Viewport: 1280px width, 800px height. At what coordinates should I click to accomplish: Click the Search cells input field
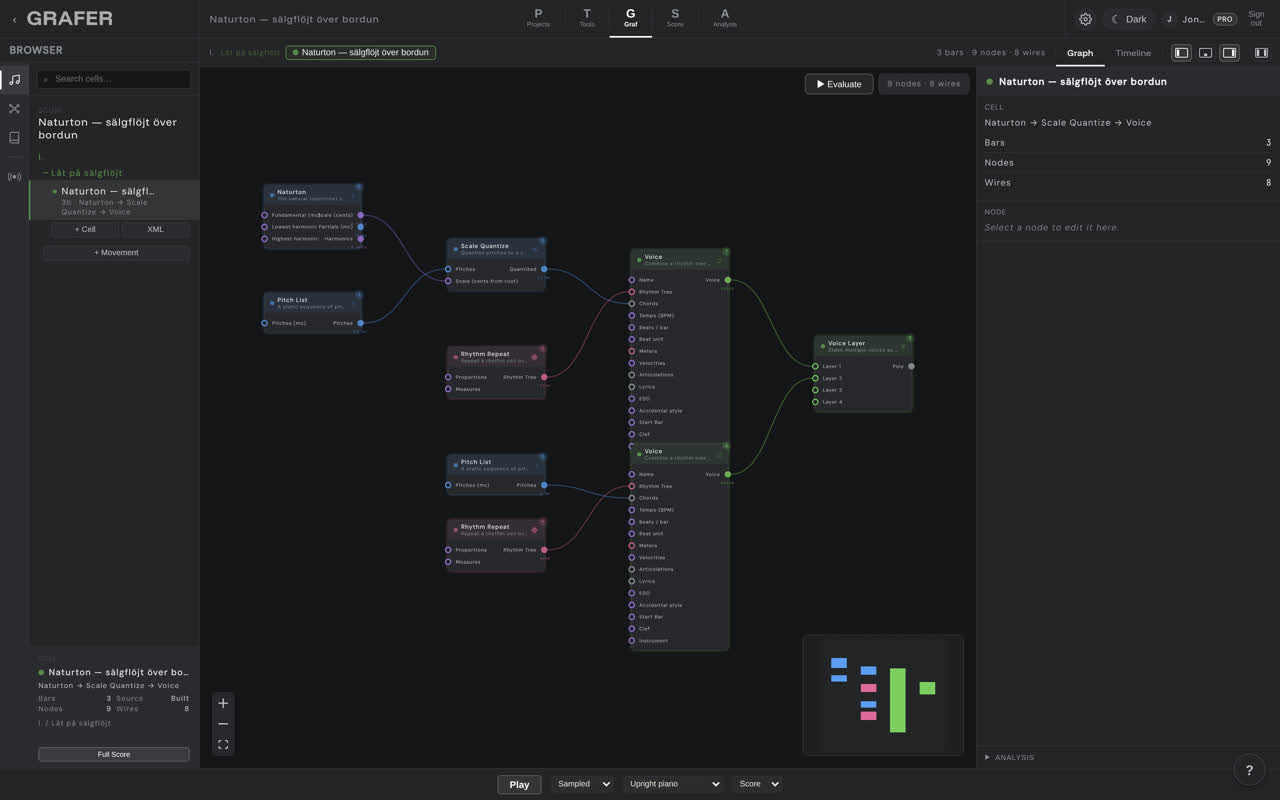(x=114, y=79)
